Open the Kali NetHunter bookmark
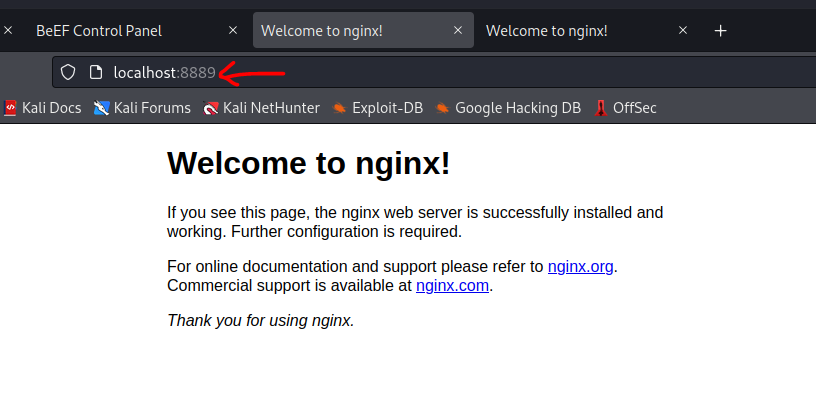The width and height of the screenshot is (816, 415). click(x=261, y=108)
